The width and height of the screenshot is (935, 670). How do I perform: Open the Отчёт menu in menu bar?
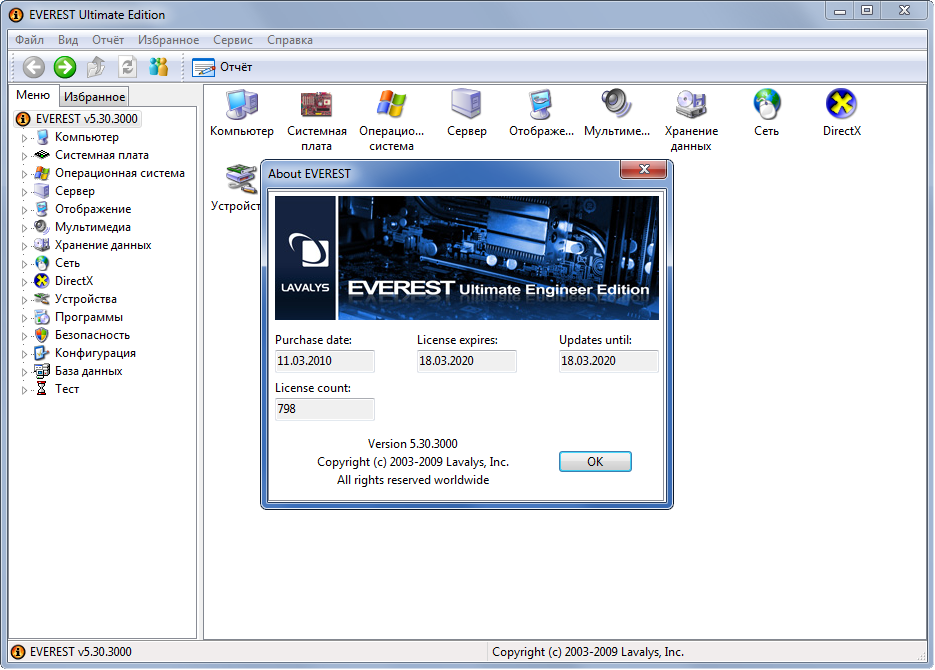coord(108,40)
